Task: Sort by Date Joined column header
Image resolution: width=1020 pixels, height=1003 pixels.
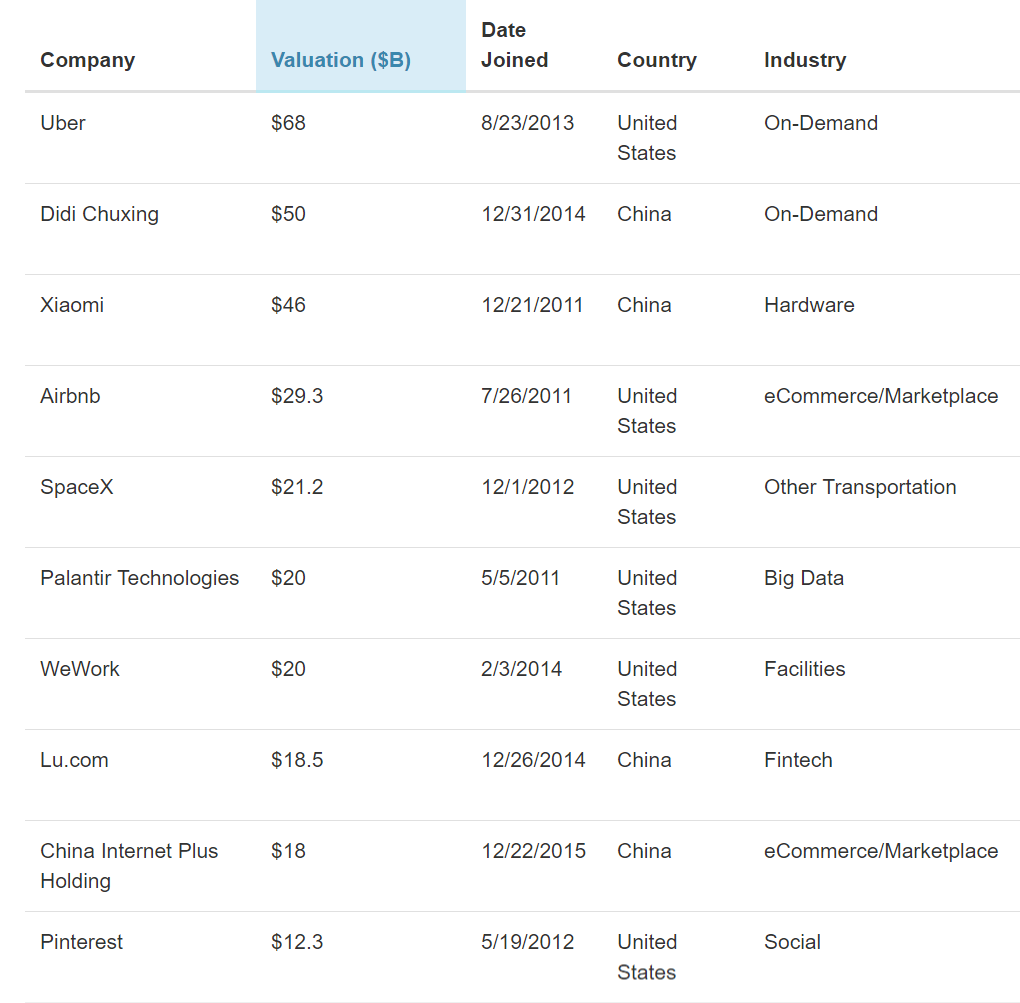Action: click(x=514, y=45)
